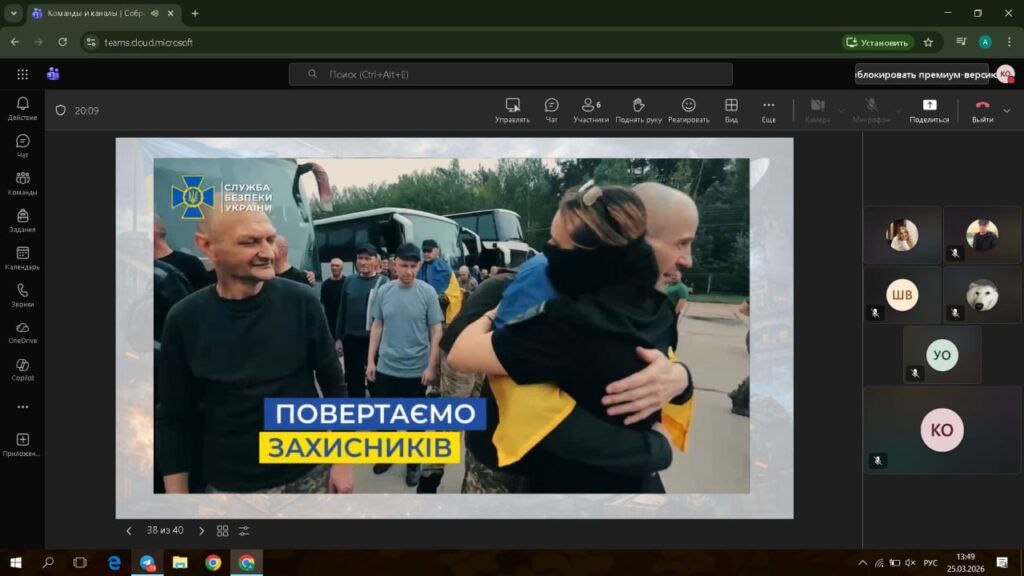Expand the microphone options dropdown arrow

pyautogui.click(x=897, y=110)
